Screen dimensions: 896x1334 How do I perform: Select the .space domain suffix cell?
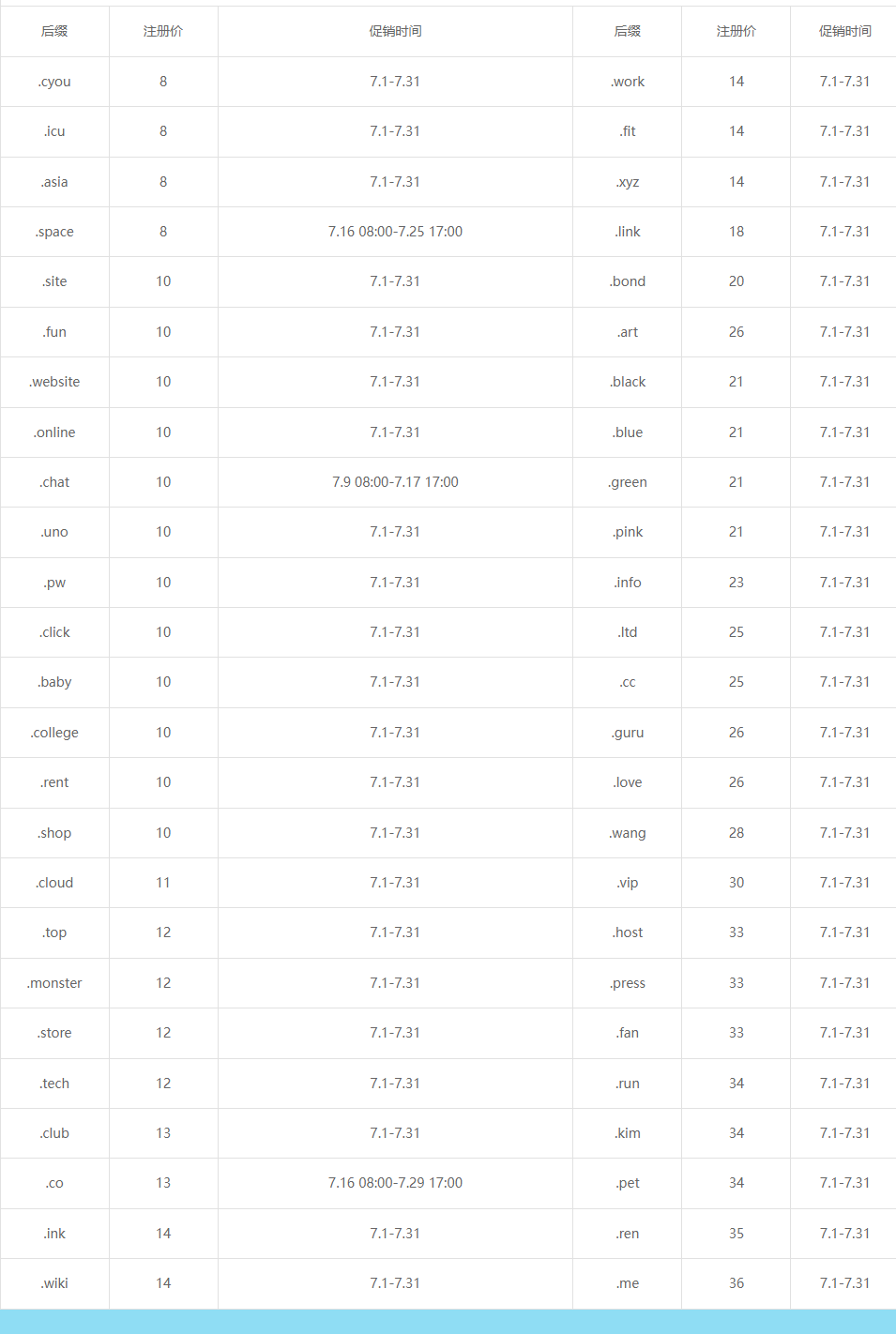click(x=54, y=232)
